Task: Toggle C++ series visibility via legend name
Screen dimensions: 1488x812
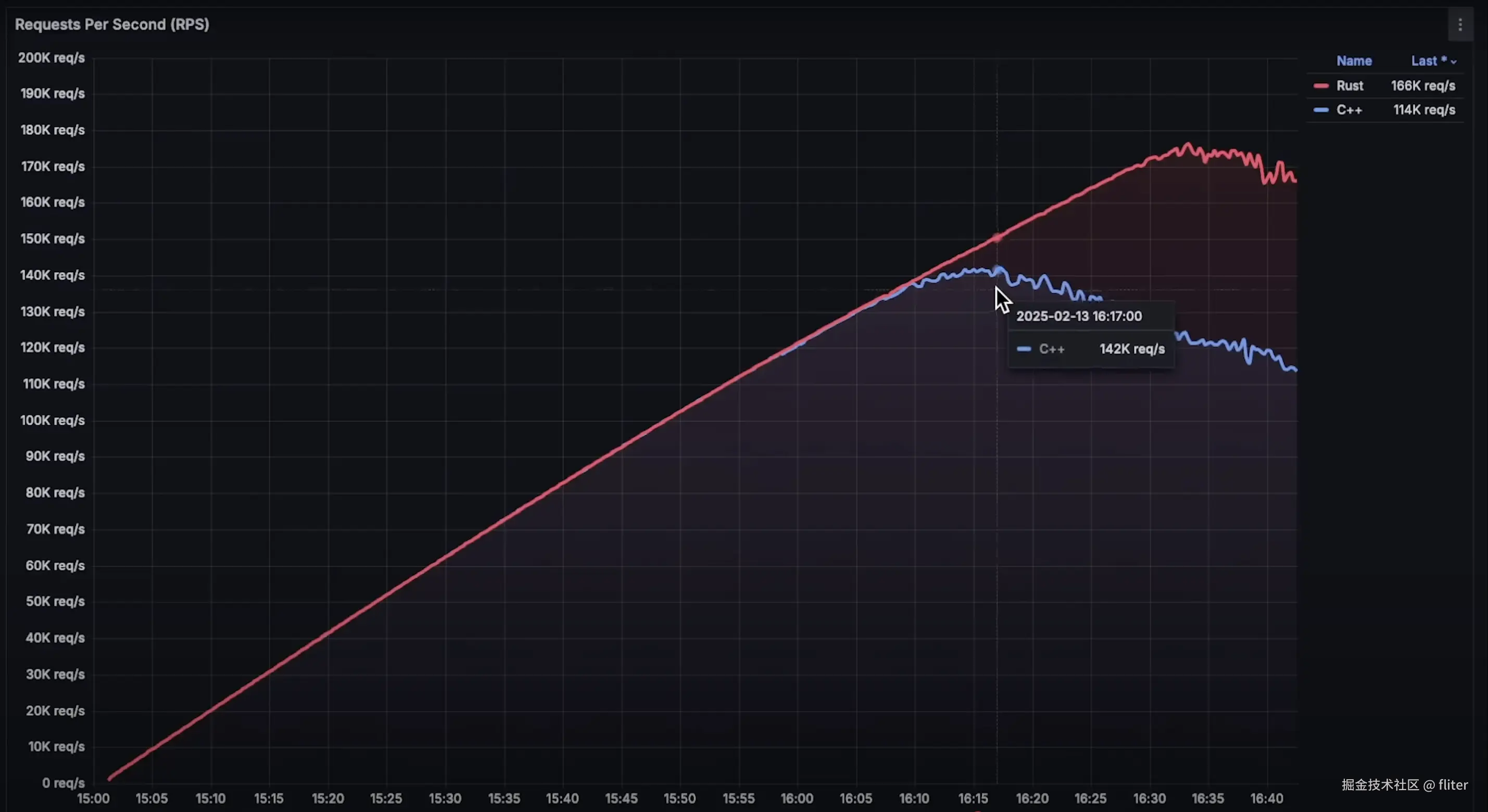Action: coord(1349,110)
